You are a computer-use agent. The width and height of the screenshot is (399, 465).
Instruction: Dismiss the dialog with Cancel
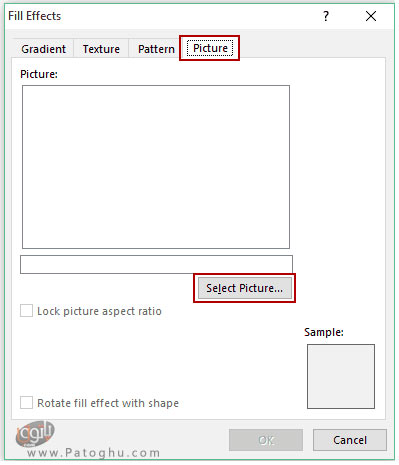pyautogui.click(x=350, y=440)
